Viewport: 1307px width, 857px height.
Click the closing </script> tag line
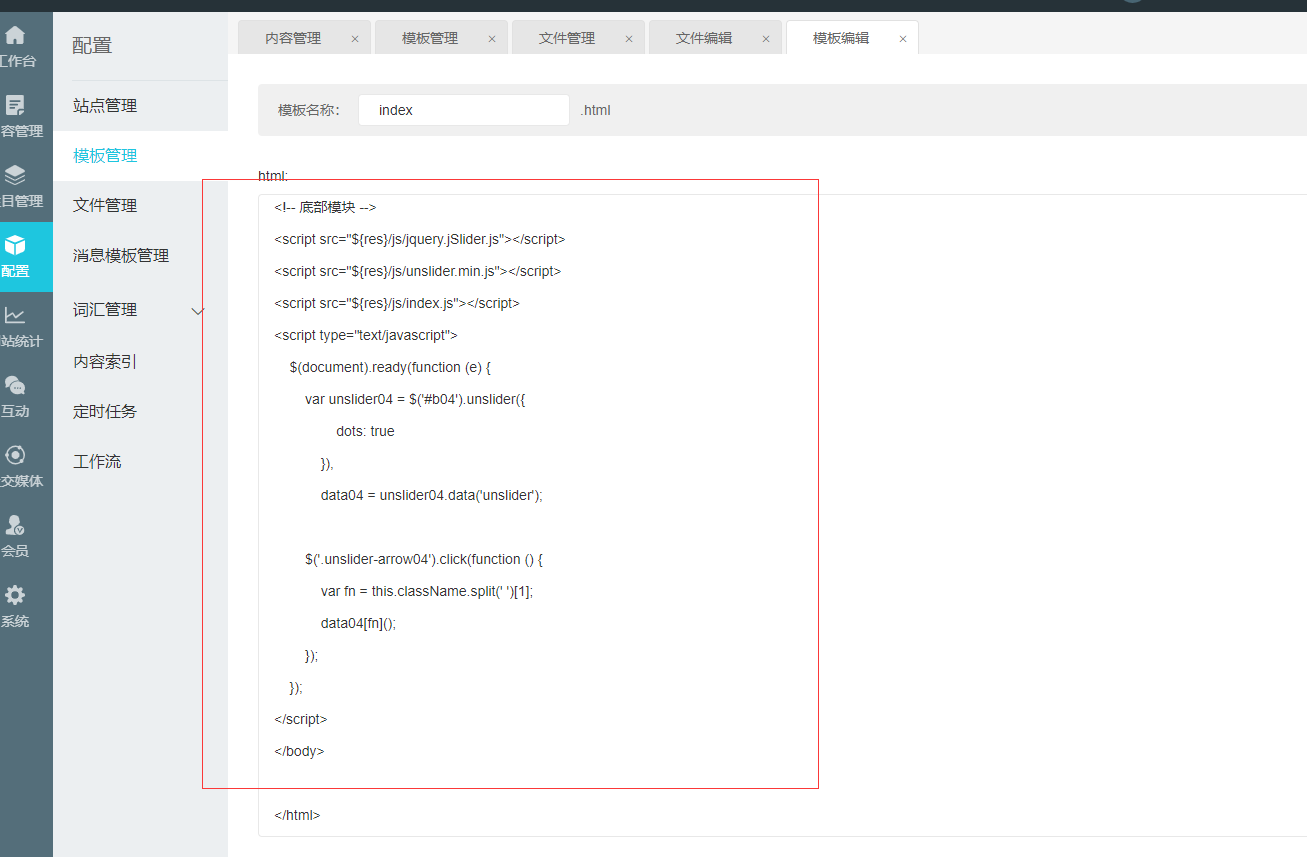tap(301, 720)
